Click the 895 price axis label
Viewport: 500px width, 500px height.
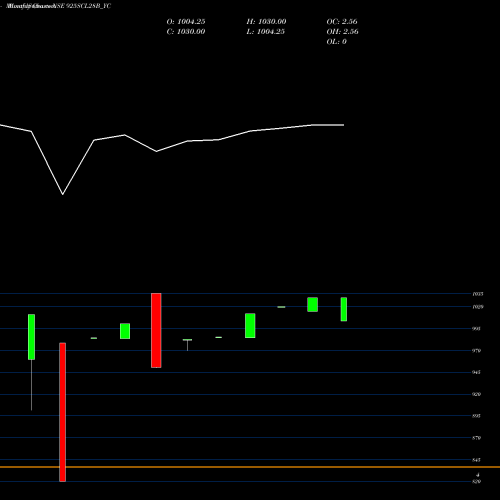[x=476, y=416]
